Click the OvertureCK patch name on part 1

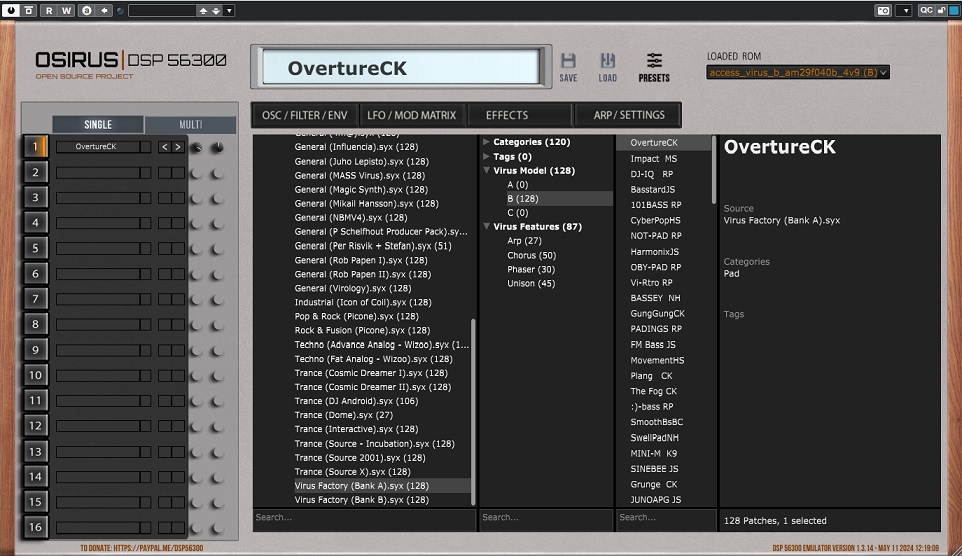96,147
